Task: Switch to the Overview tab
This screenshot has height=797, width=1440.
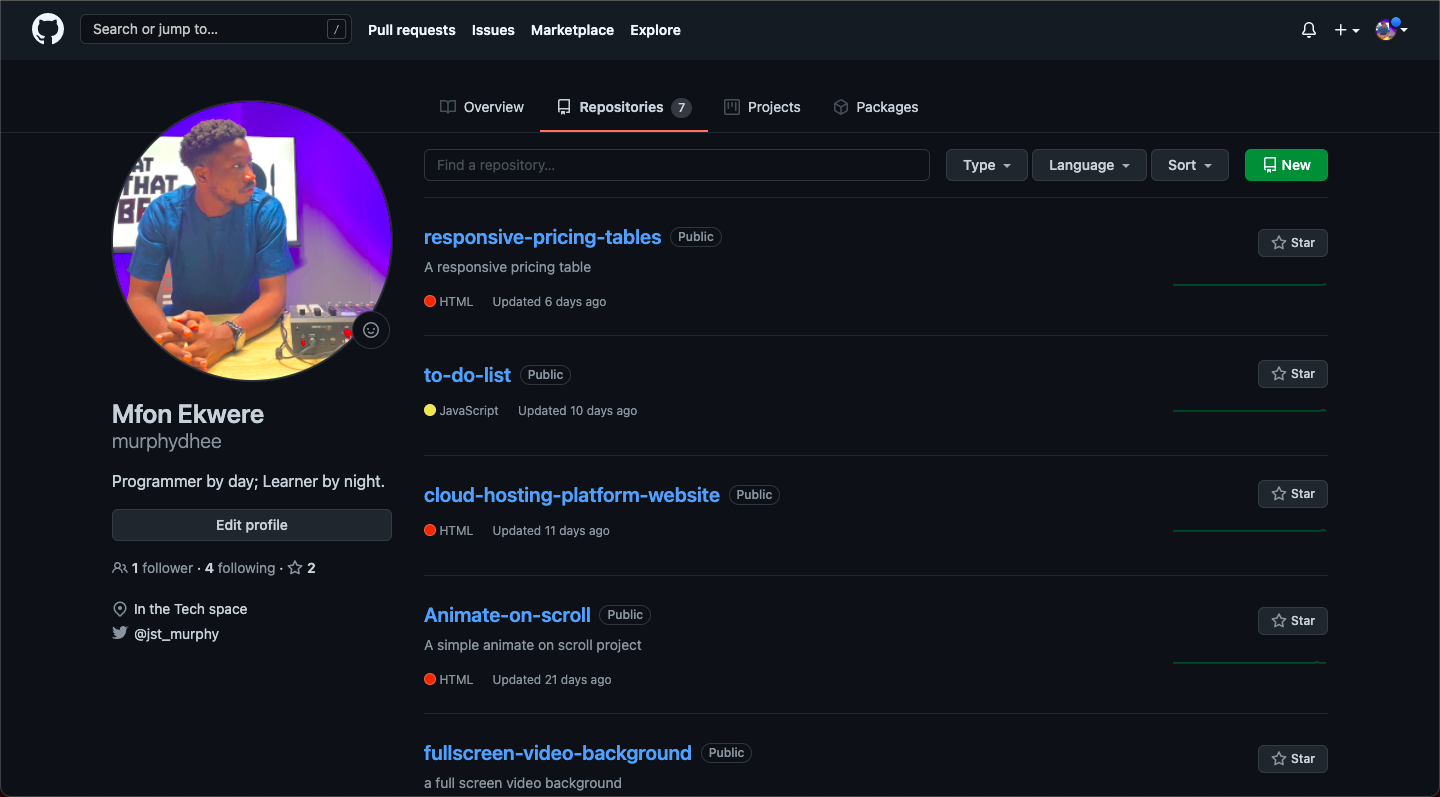Action: [482, 107]
